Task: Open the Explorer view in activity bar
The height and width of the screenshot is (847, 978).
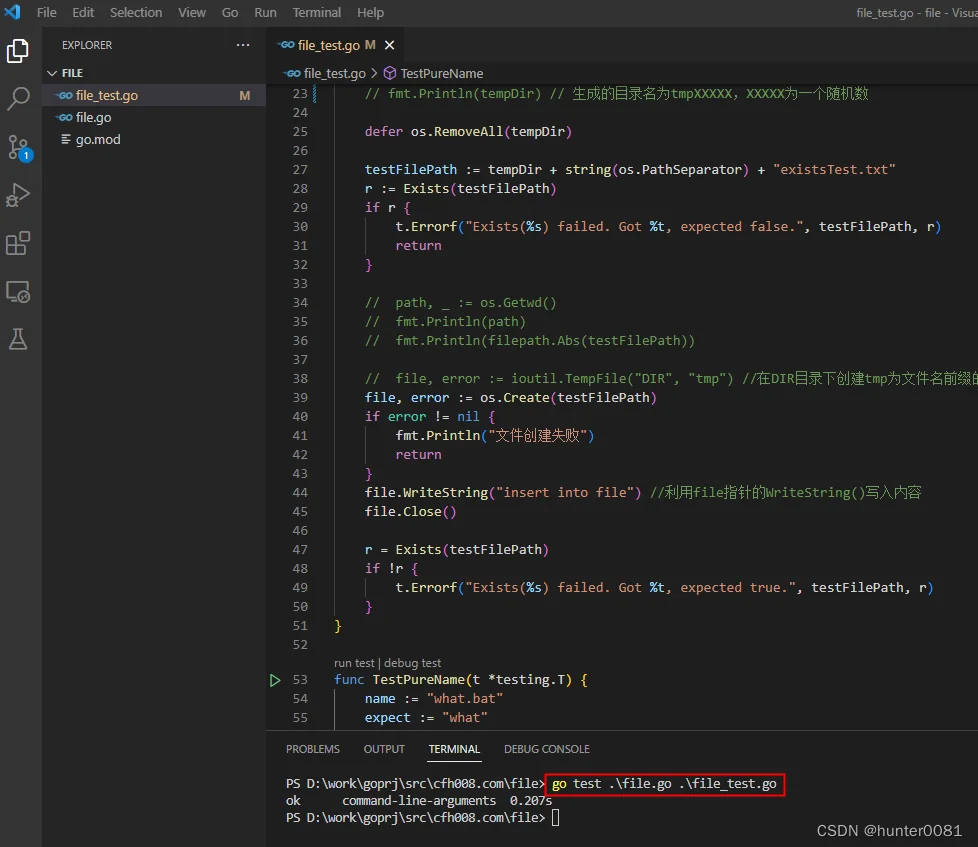Action: 17,51
